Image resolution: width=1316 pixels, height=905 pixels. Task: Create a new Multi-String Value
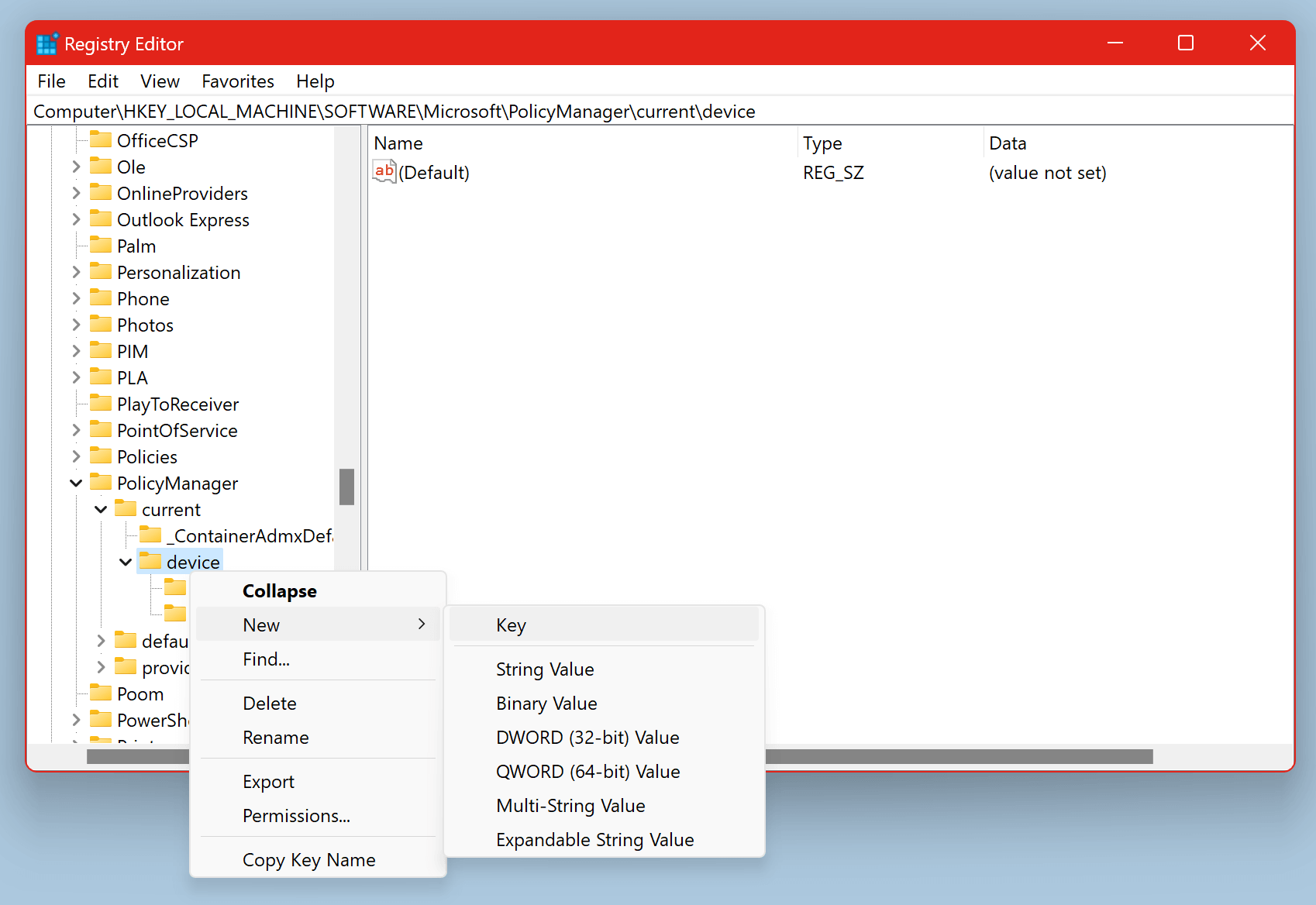tap(604, 805)
